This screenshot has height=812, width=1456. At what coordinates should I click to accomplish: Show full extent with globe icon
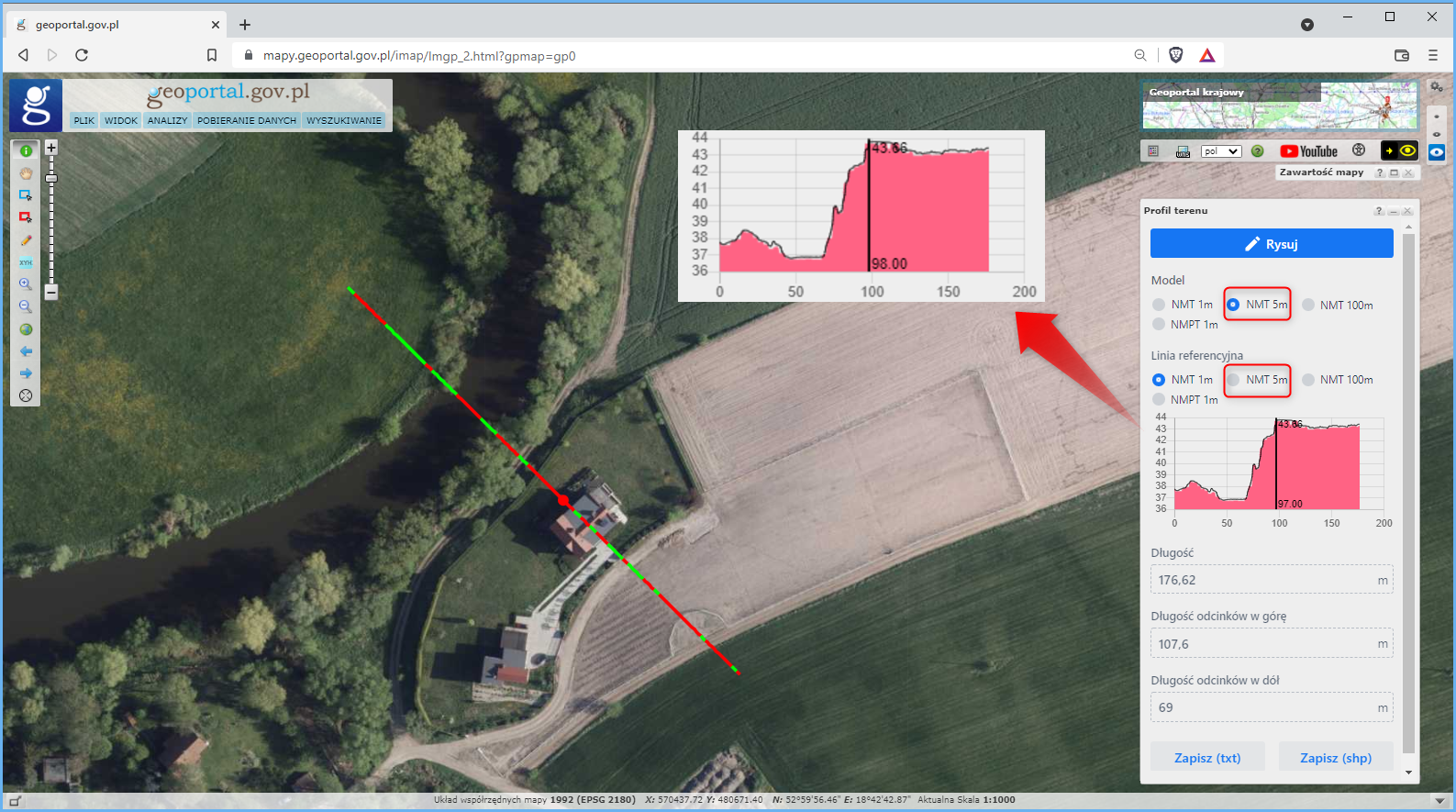click(26, 329)
